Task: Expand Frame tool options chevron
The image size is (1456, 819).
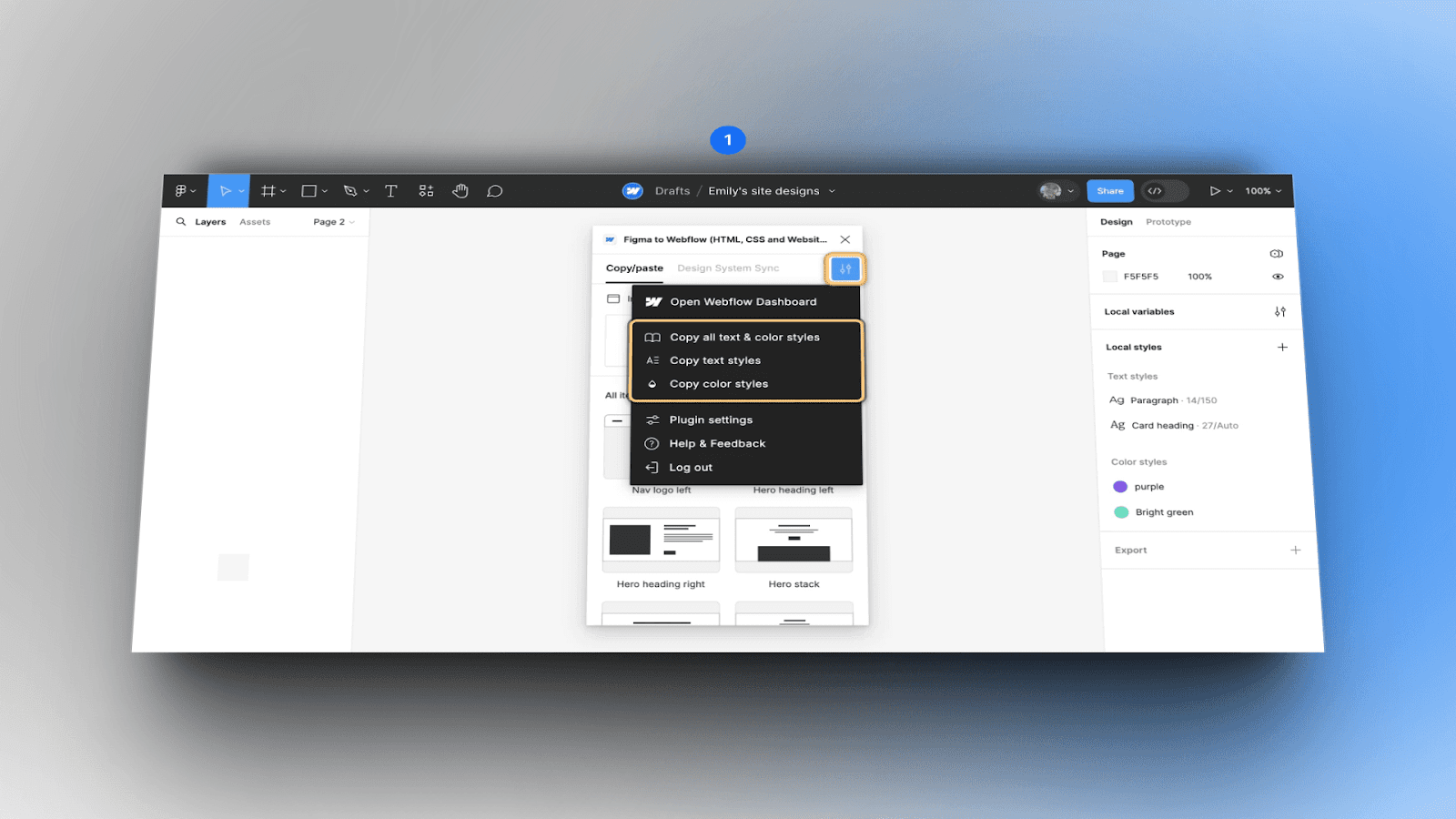Action: pyautogui.click(x=283, y=191)
